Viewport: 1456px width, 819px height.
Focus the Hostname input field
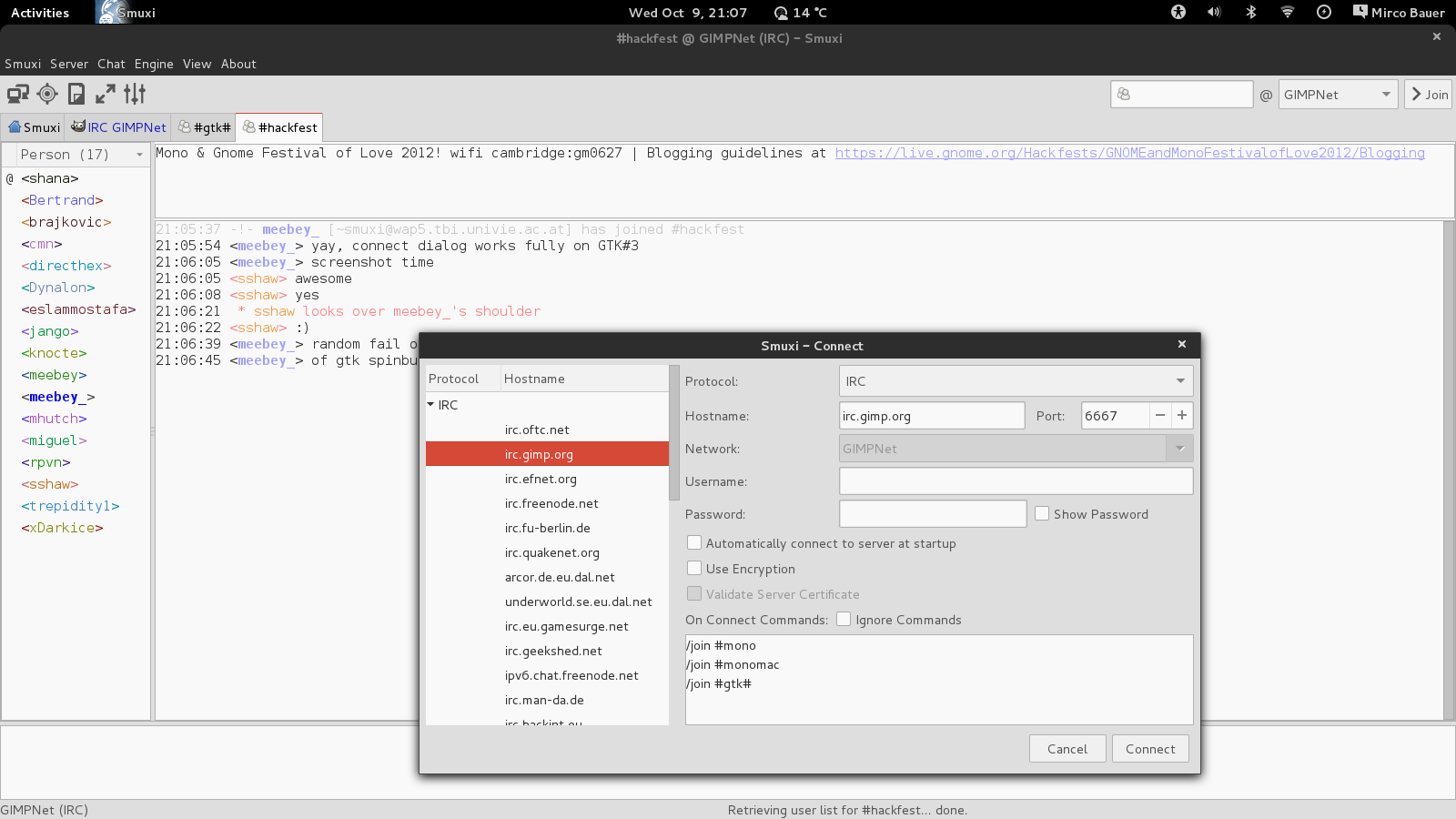(x=932, y=415)
